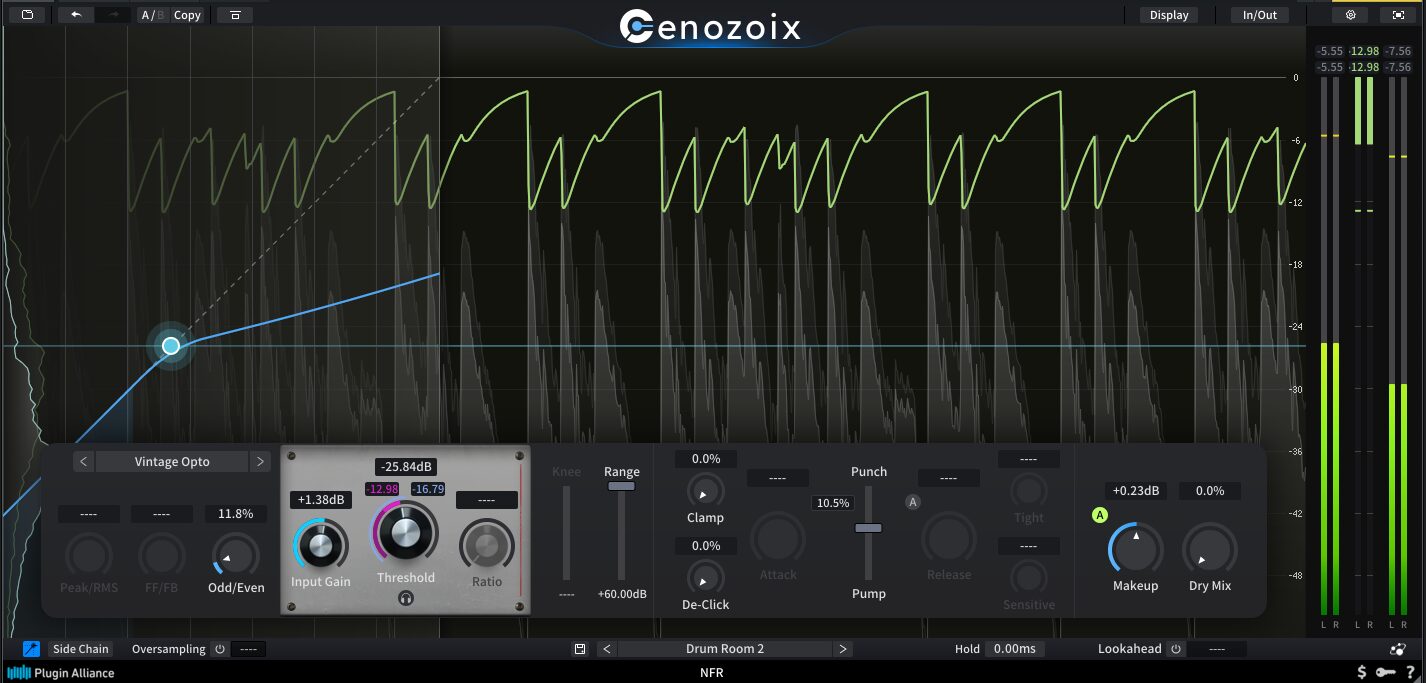Undo the last change
This screenshot has width=1426, height=683.
coord(76,15)
